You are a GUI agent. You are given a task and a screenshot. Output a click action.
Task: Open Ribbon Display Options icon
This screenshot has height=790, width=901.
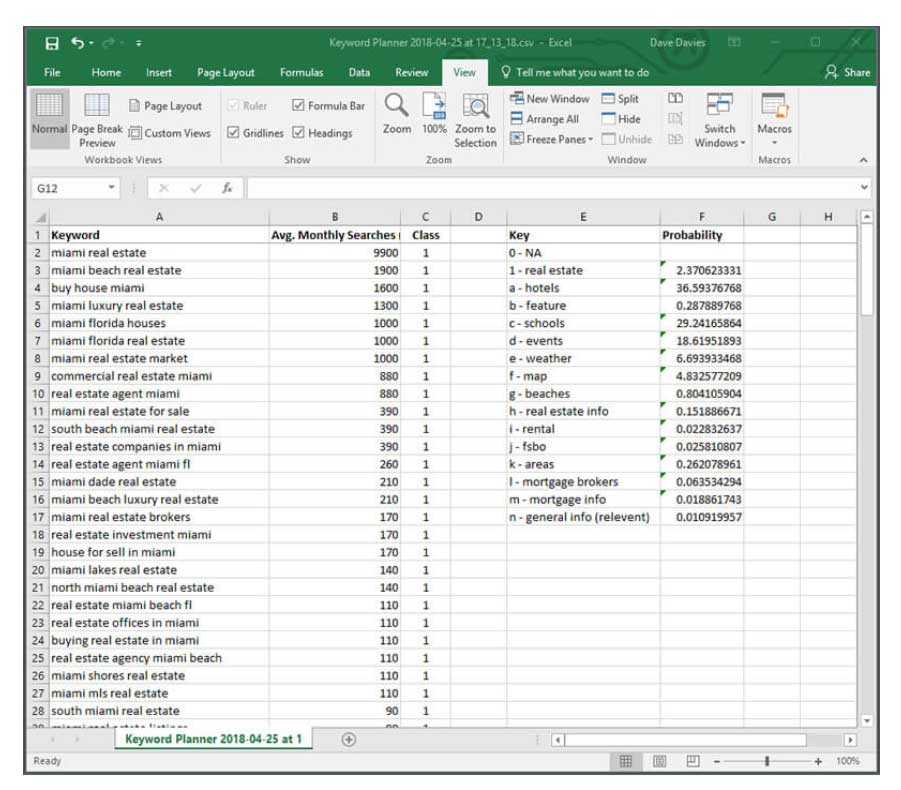pos(734,43)
